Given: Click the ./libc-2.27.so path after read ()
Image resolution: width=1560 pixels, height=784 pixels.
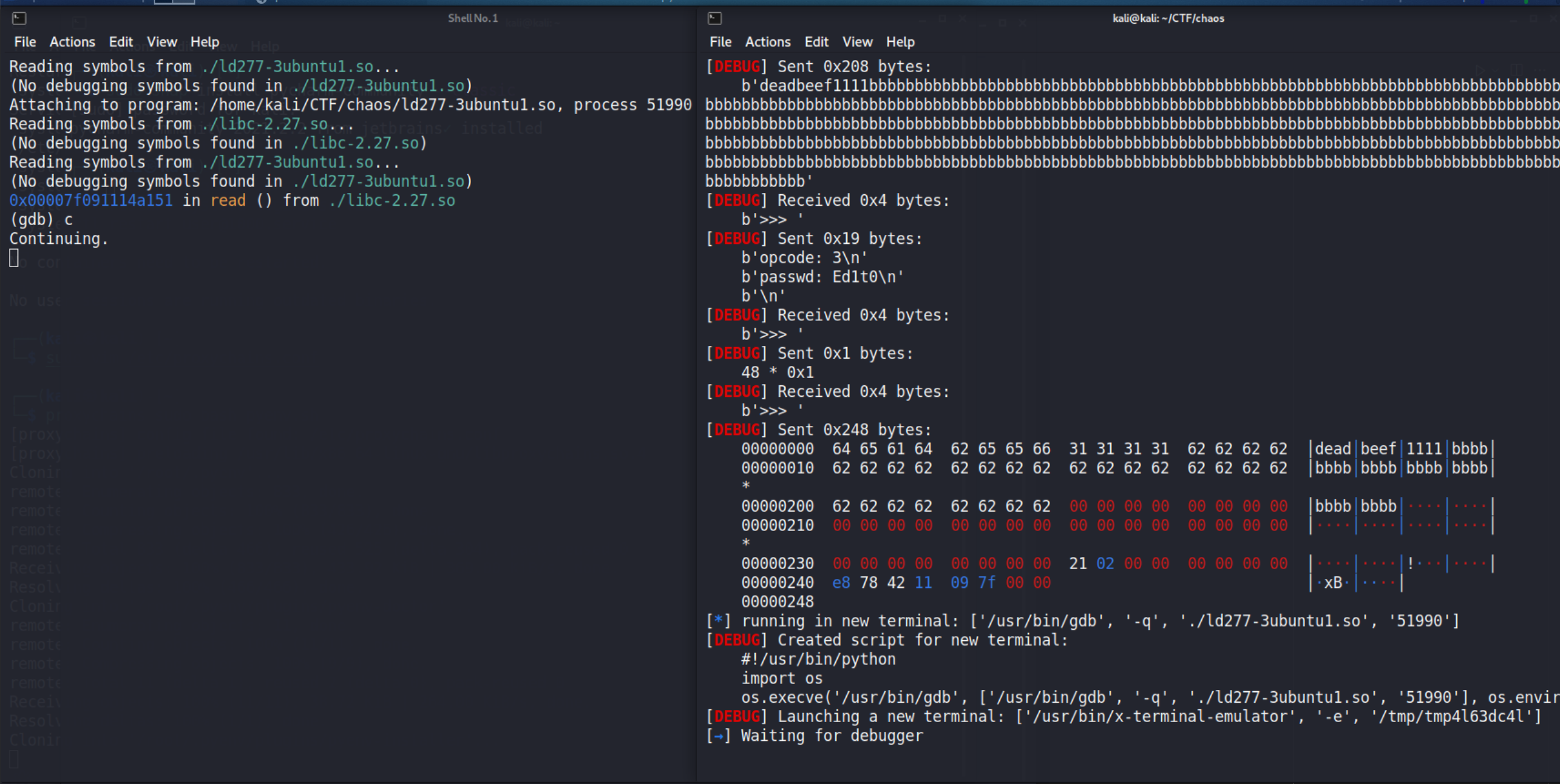Looking at the screenshot, I should click(392, 201).
